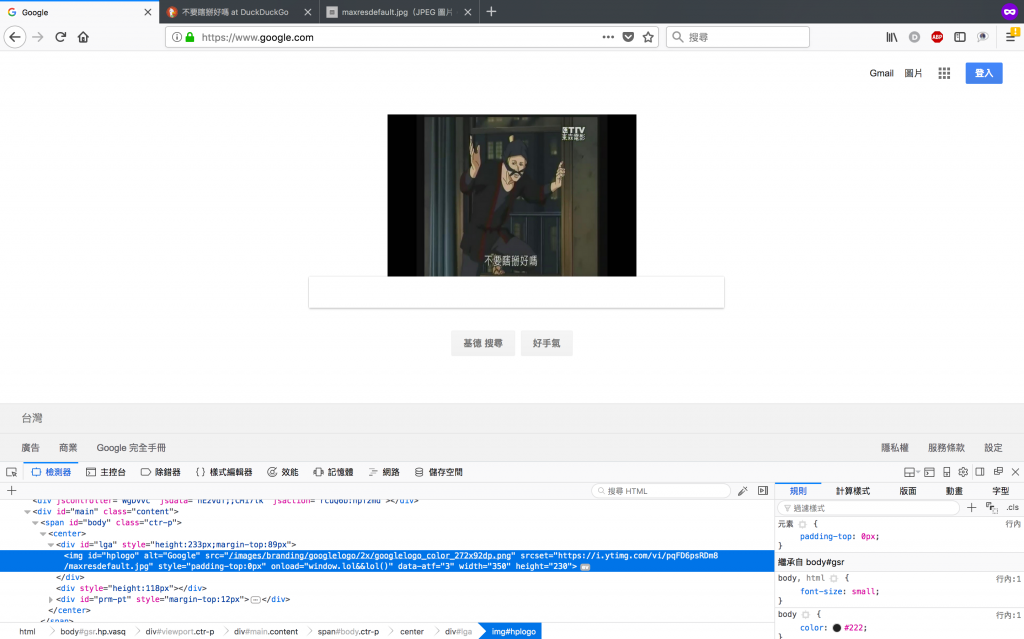1024x639 pixels.
Task: Save page to Pocket icon
Action: (628, 37)
